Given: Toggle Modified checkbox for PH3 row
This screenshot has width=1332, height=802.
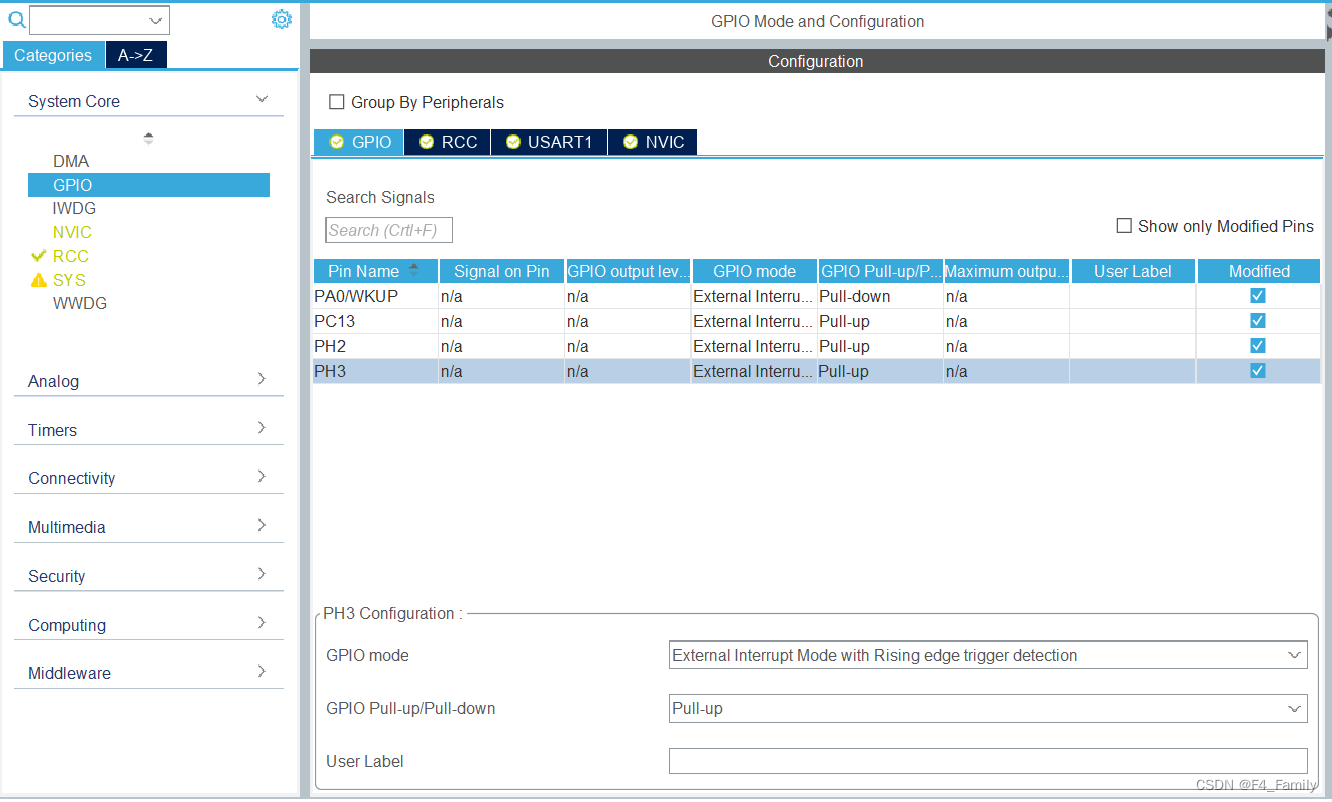Looking at the screenshot, I should (x=1258, y=371).
